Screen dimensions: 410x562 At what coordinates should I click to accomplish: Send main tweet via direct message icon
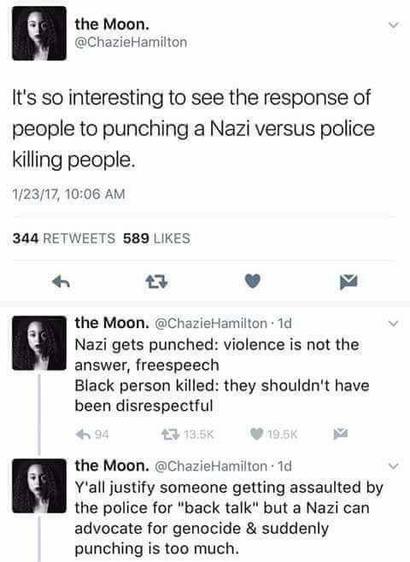click(348, 282)
